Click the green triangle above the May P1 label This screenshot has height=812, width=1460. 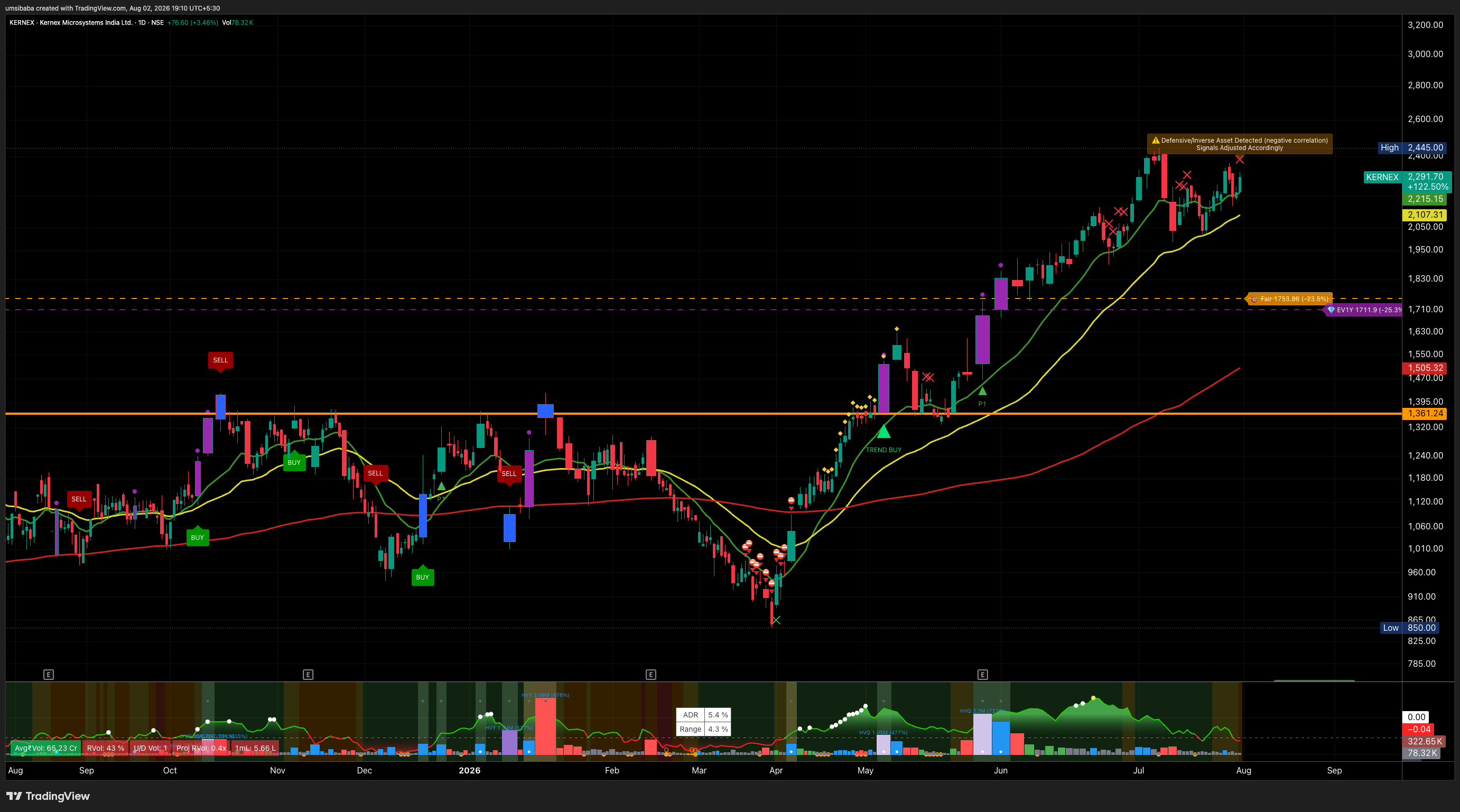coord(982,391)
